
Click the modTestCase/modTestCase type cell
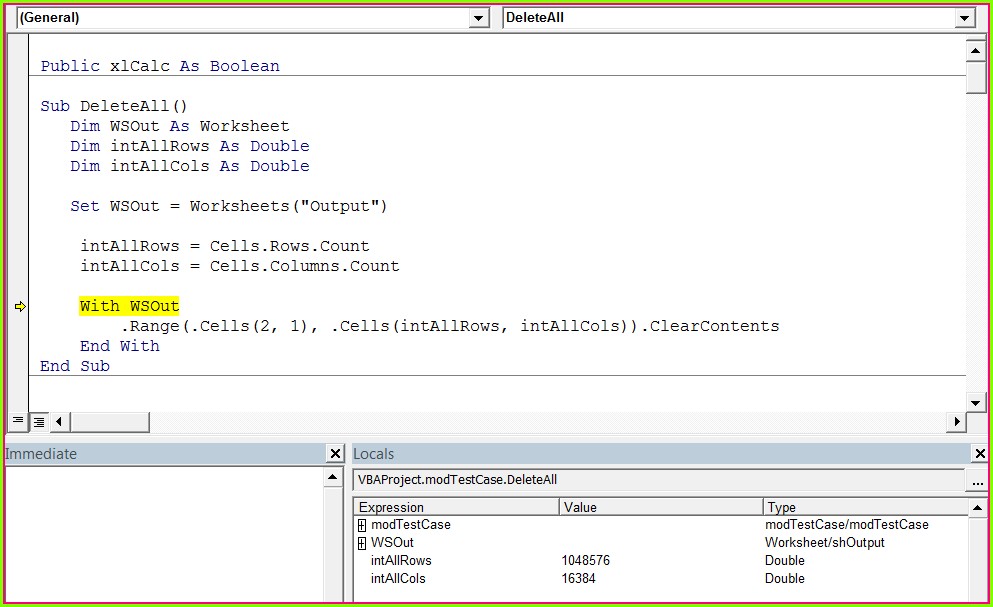(x=847, y=525)
